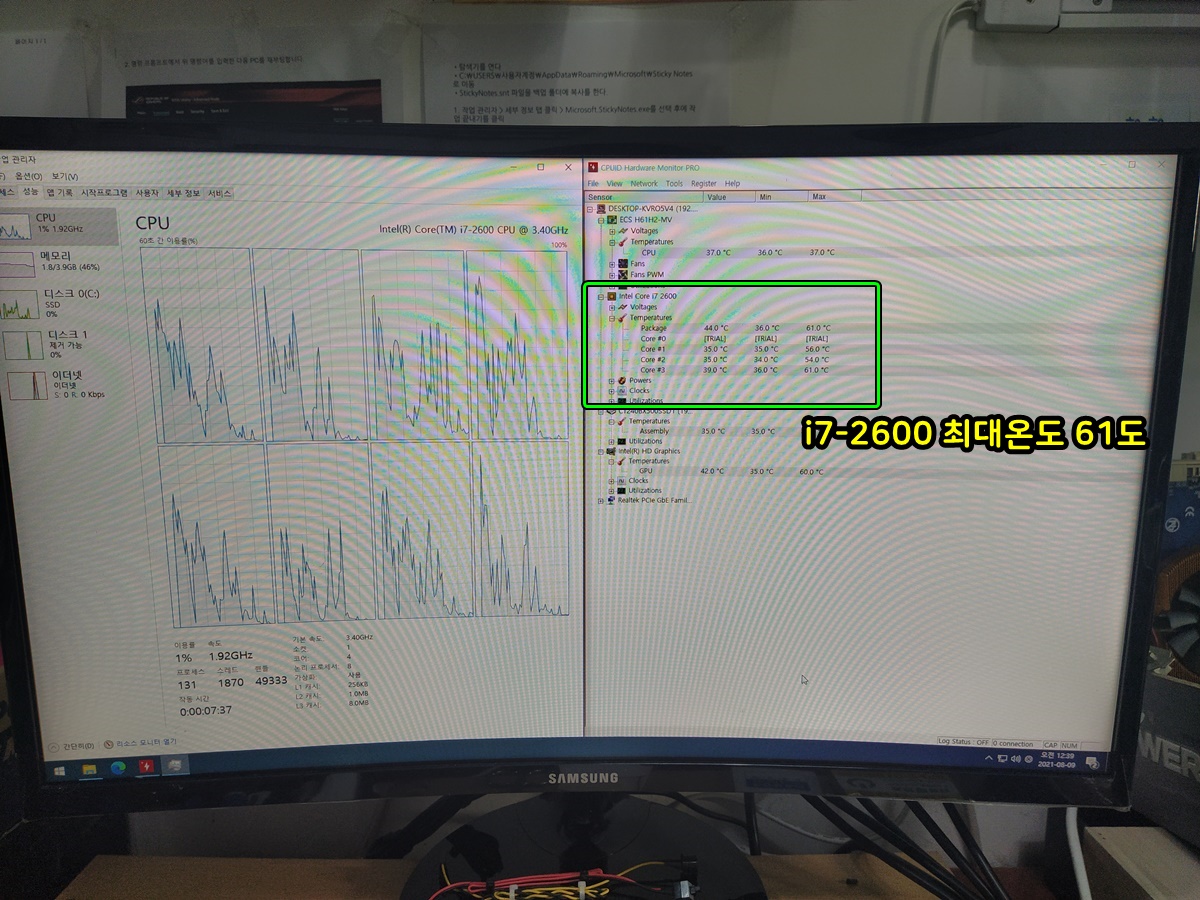Click the Task Manager taskbar icon
The height and width of the screenshot is (900, 1200).
pos(174,767)
